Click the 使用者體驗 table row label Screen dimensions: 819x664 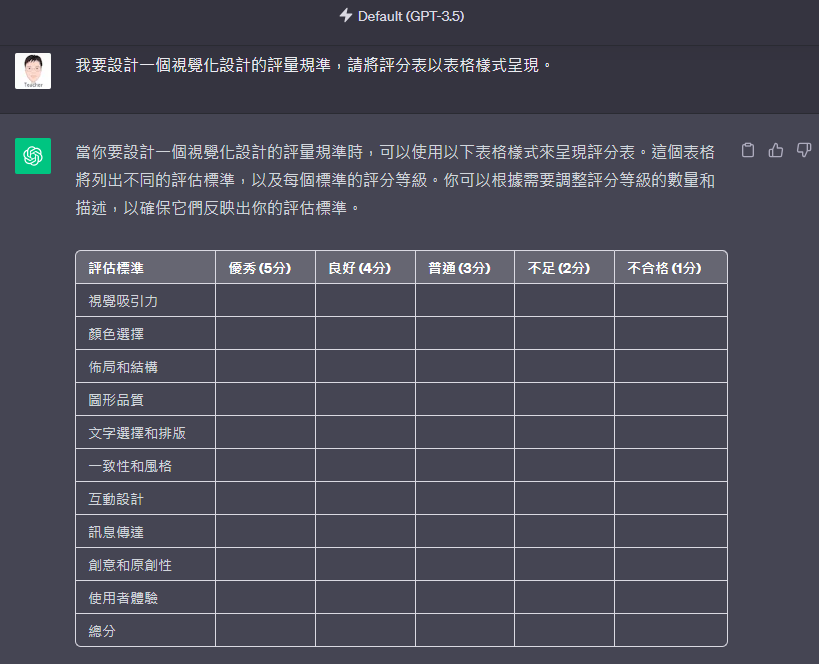tap(123, 598)
